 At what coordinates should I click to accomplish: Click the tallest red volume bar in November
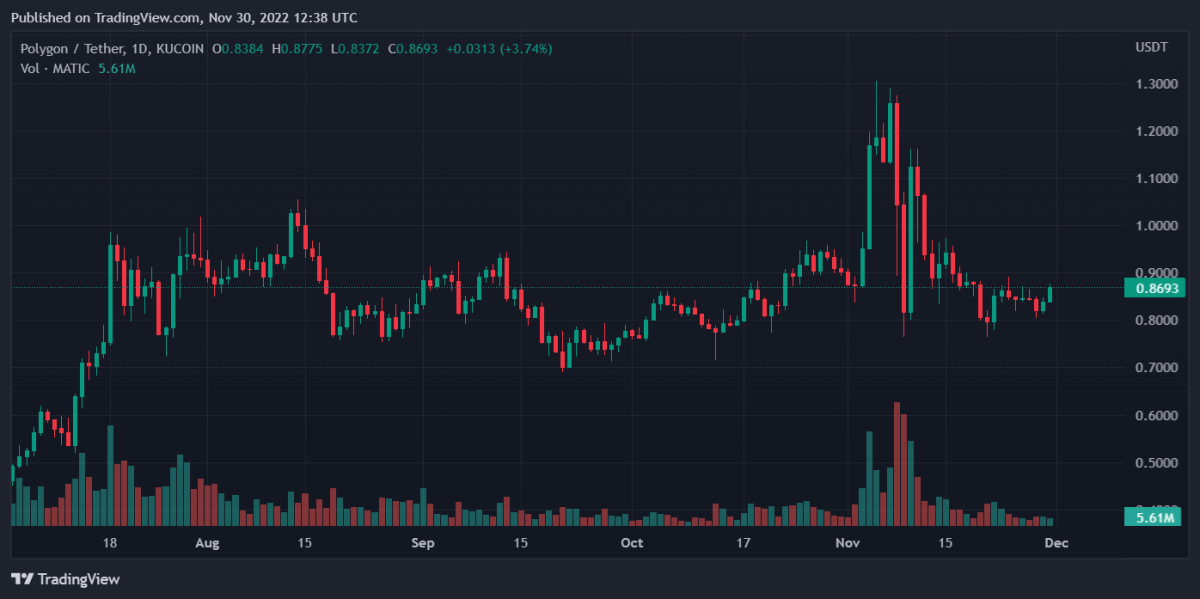click(897, 464)
